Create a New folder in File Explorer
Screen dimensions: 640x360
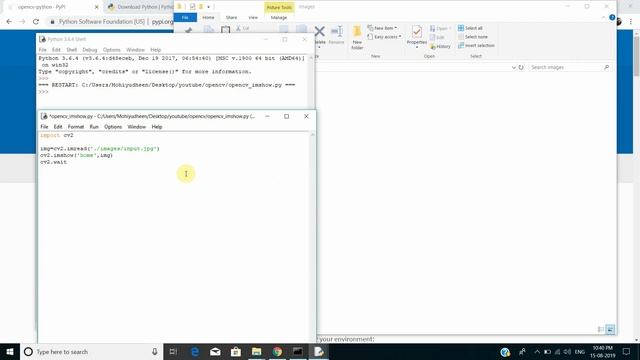coord(357,38)
